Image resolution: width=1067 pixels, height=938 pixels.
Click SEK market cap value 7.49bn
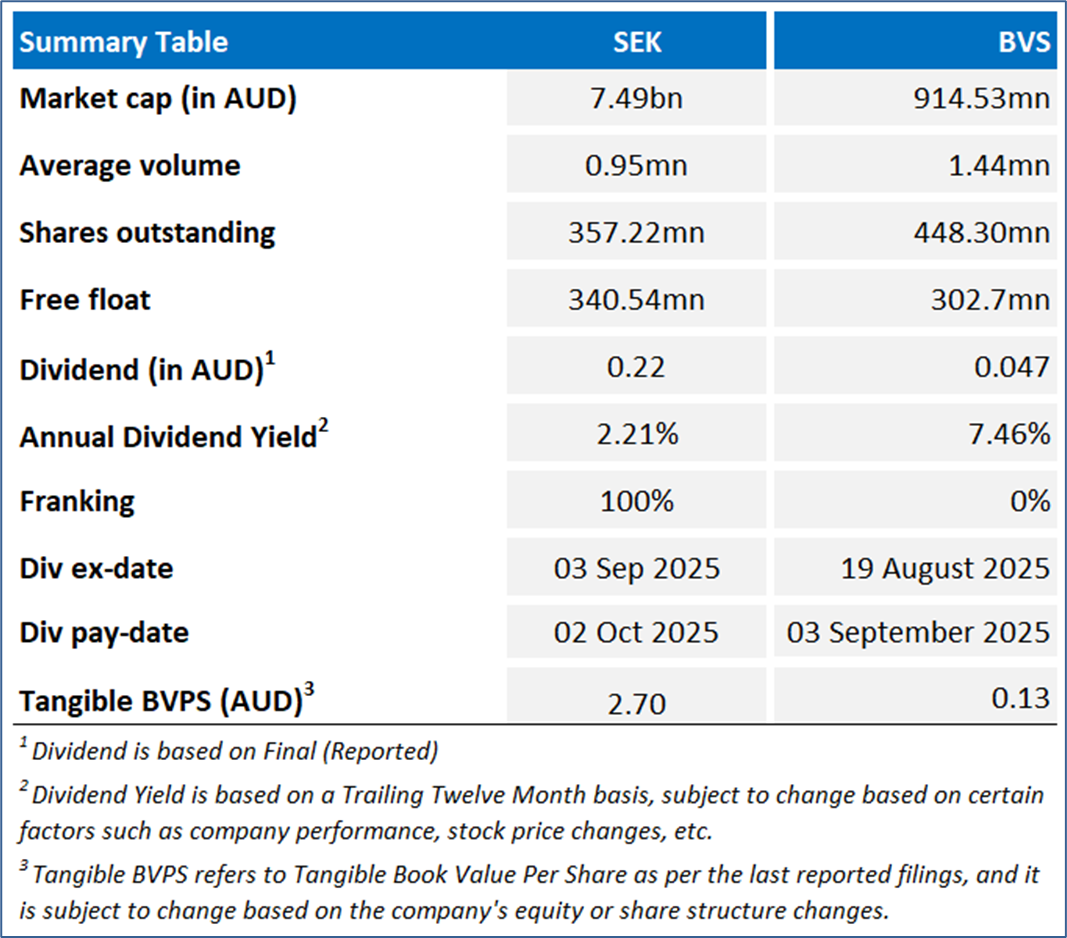pyautogui.click(x=637, y=100)
